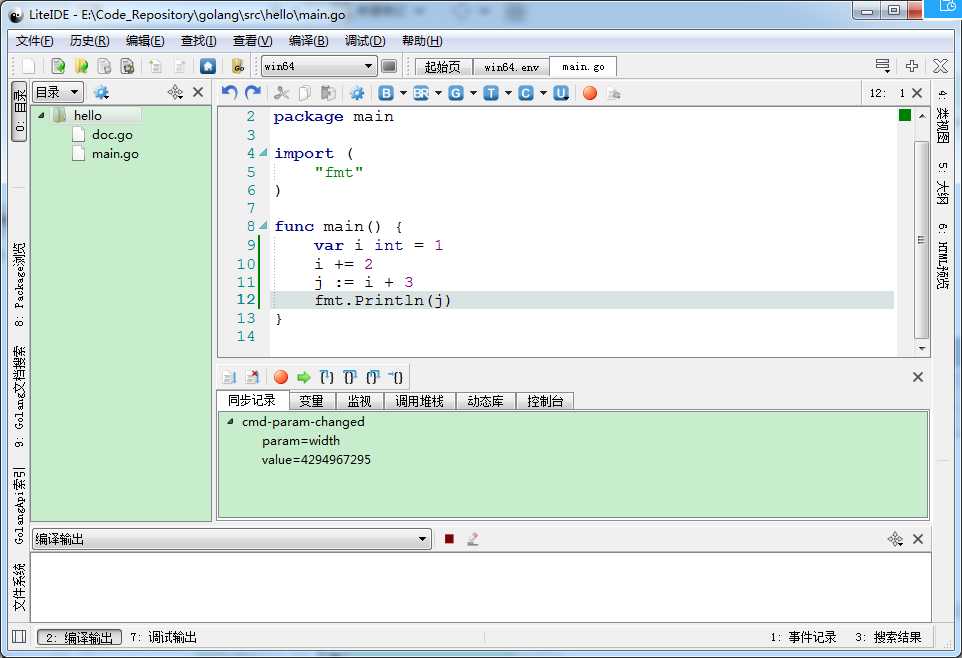Screen dimensions: 962x658
Task: Click on code line fmt.Println(j)
Action: 382,300
